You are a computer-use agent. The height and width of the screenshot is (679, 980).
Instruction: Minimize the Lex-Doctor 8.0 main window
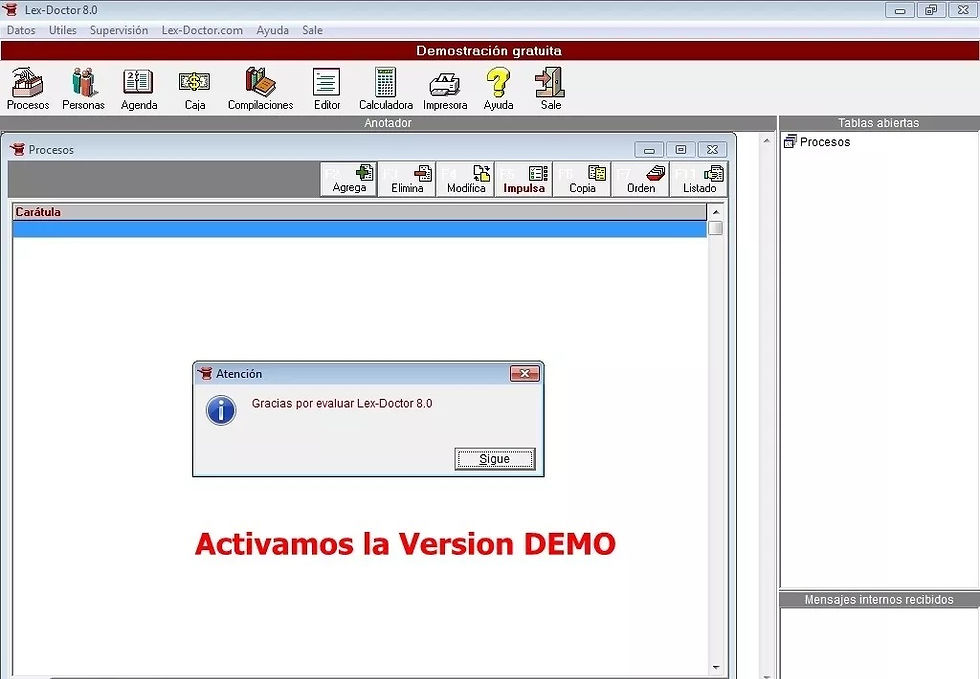(900, 10)
